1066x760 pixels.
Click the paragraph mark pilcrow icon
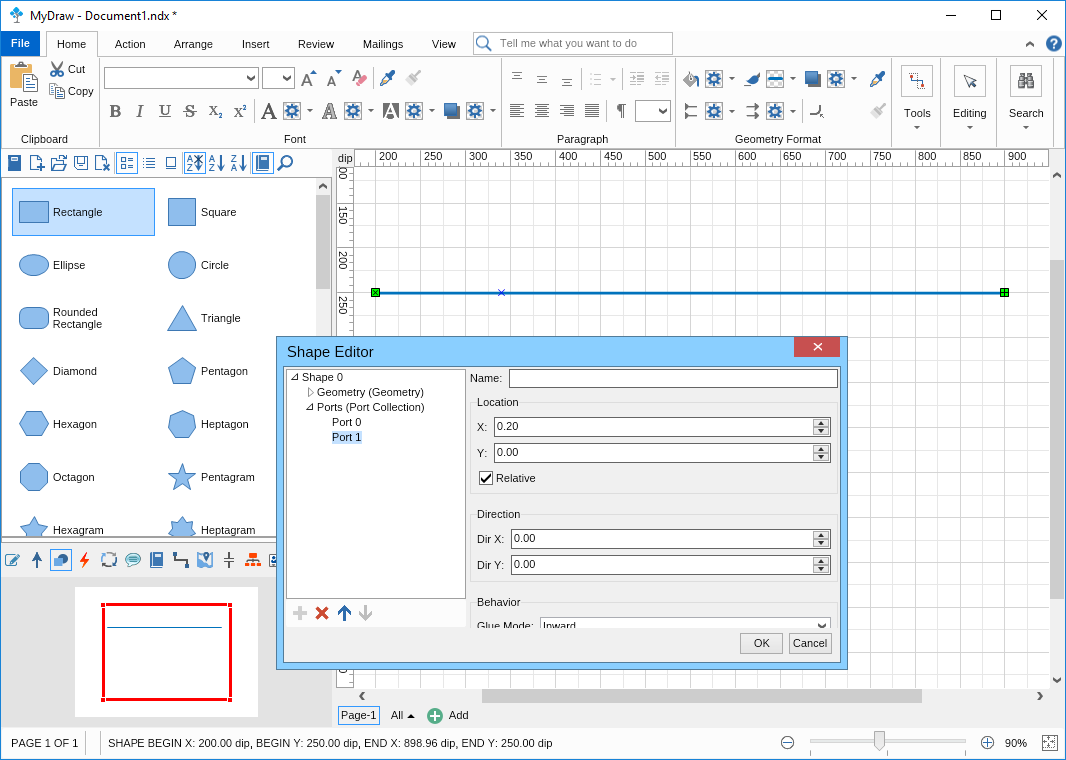click(x=621, y=111)
